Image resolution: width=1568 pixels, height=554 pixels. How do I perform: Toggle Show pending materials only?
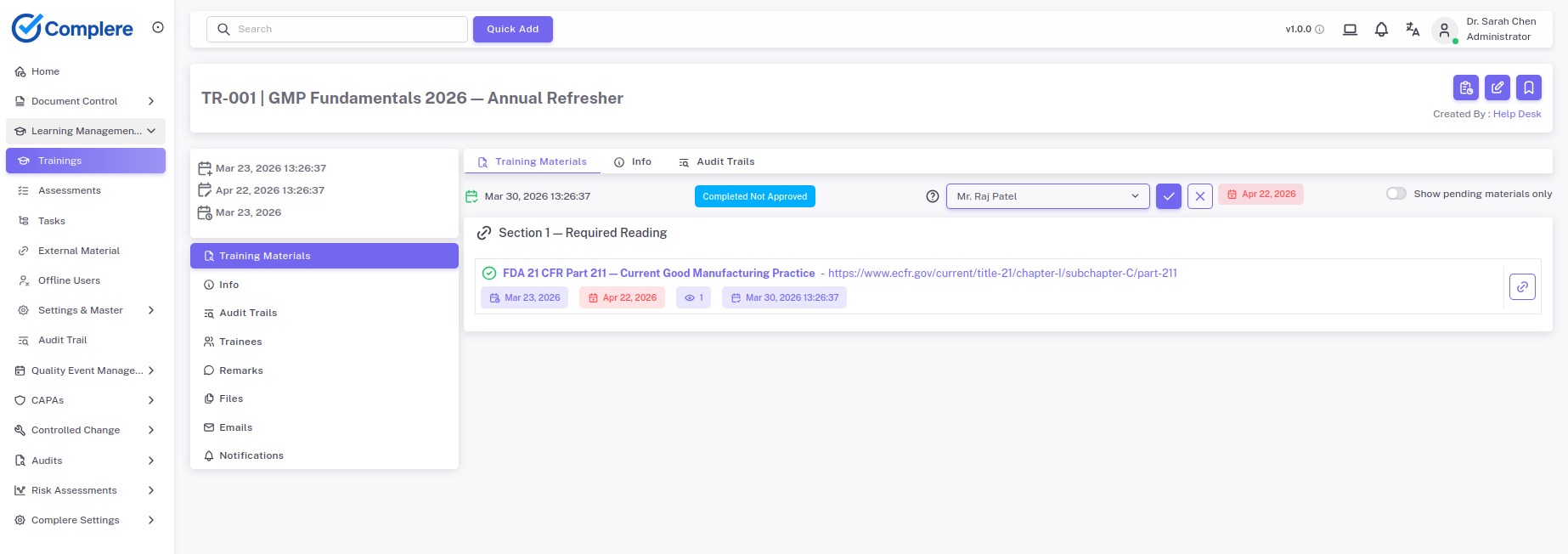[x=1396, y=194]
